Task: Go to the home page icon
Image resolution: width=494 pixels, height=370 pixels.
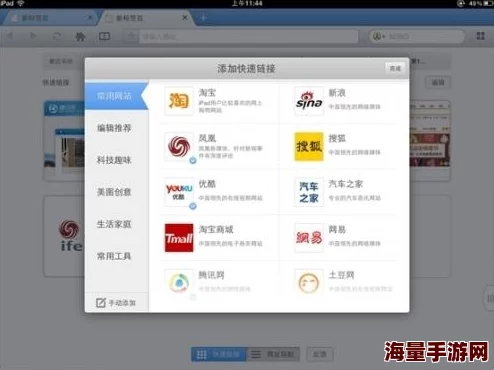Action: pyautogui.click(x=80, y=36)
